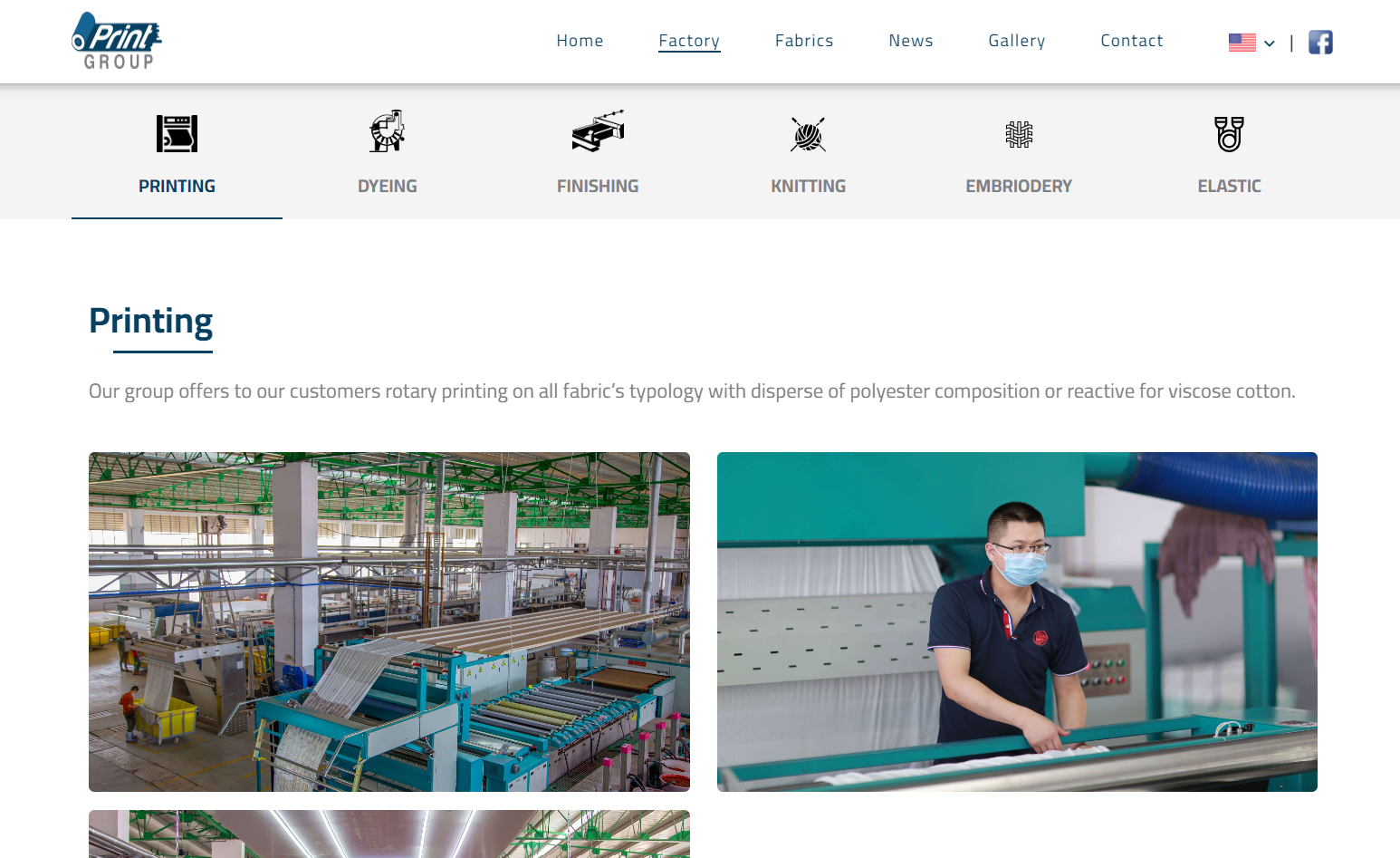This screenshot has width=1400, height=858.
Task: Select the dyeing machine icon
Action: pos(388,131)
